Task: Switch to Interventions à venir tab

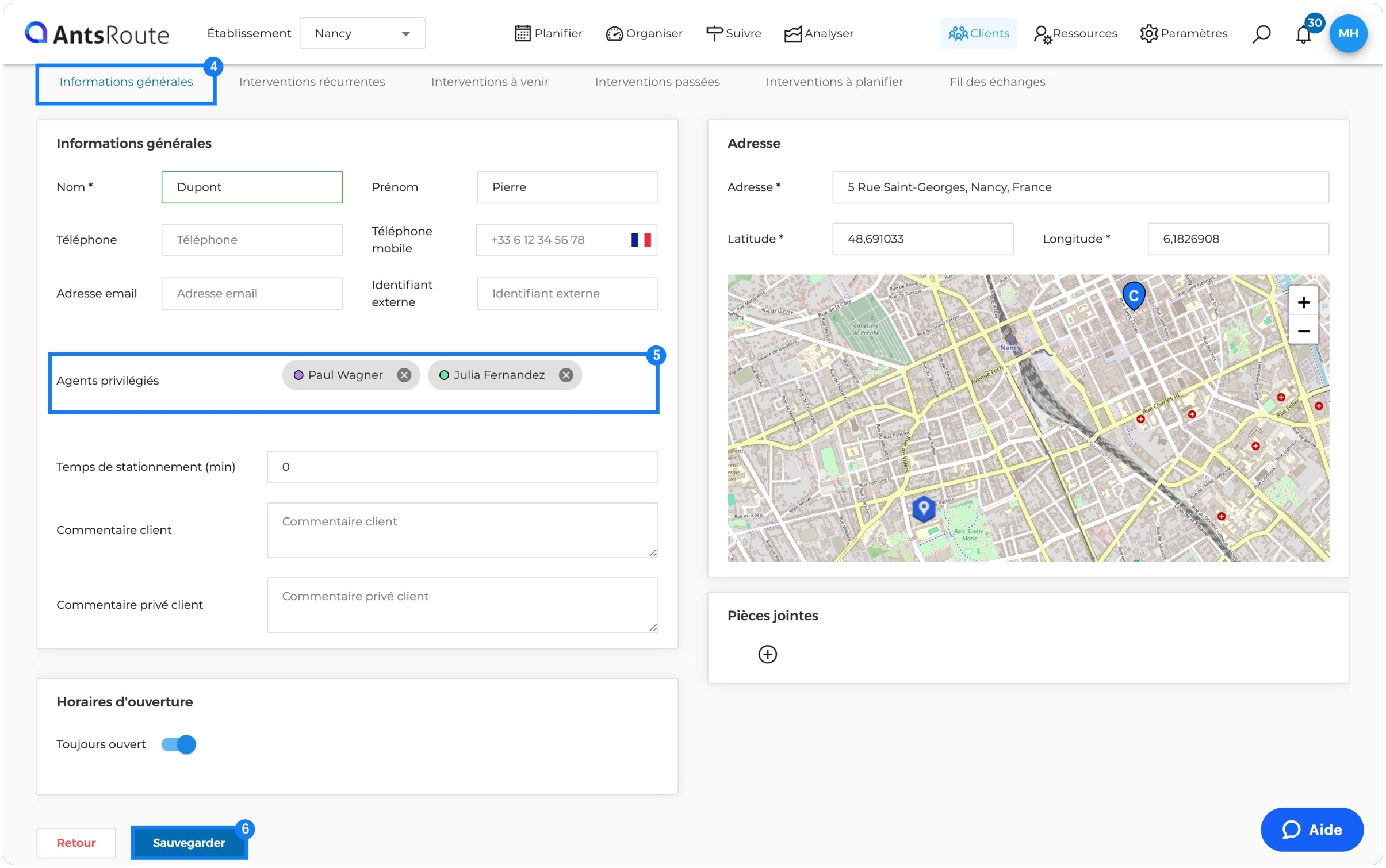Action: [489, 82]
